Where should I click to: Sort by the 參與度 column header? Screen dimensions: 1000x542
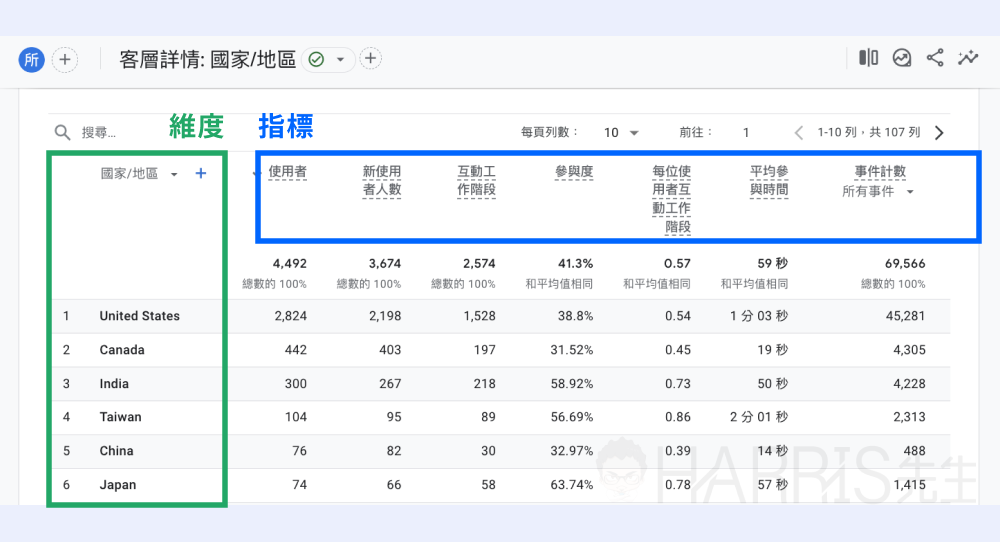574,172
